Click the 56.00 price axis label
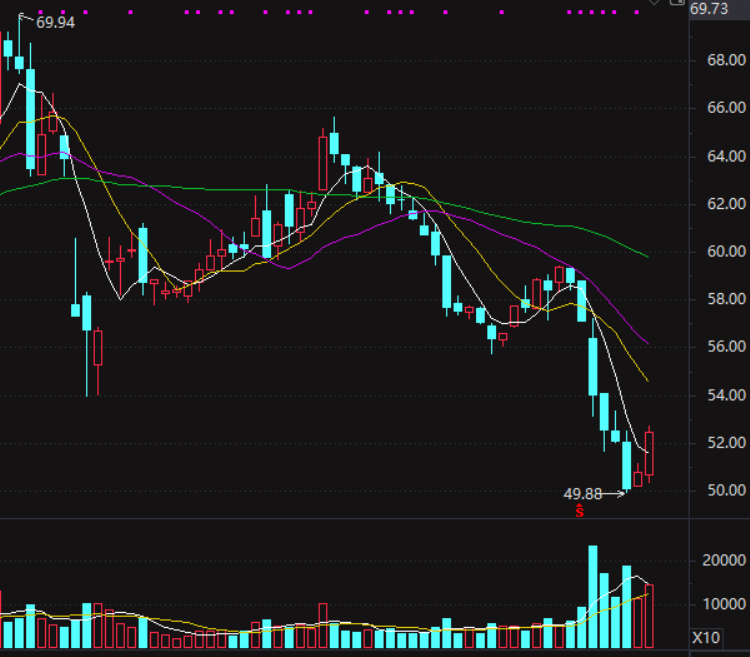This screenshot has height=657, width=750. [726, 347]
